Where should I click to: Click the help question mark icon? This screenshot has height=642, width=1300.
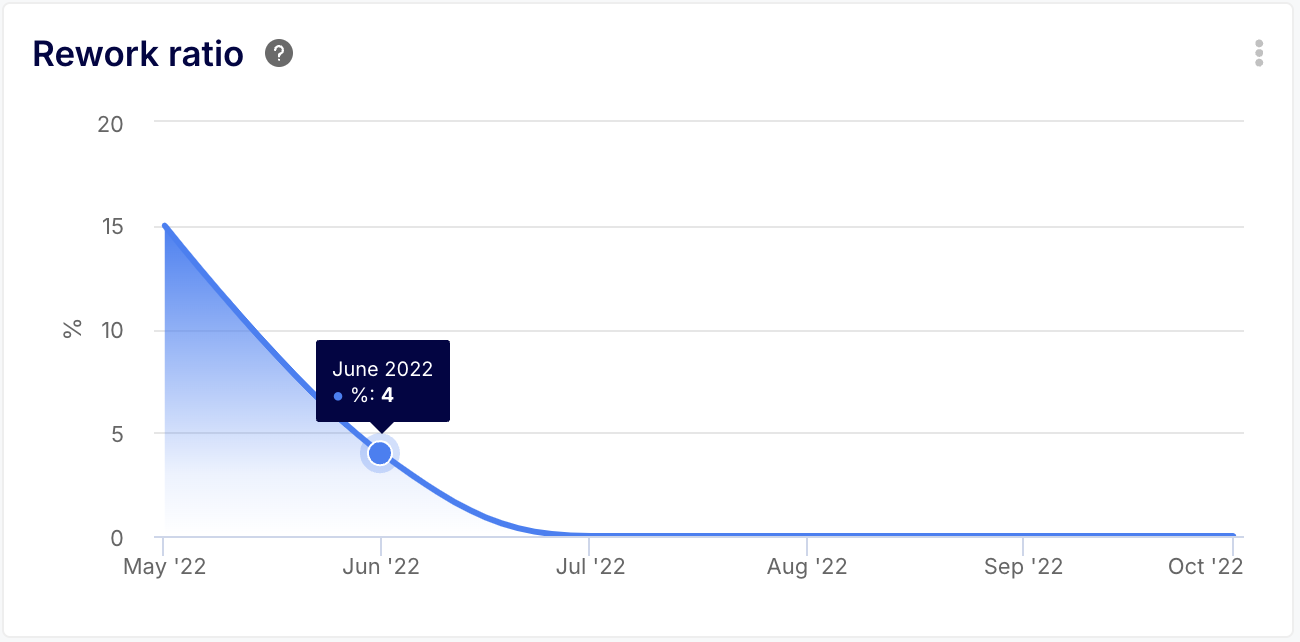(x=279, y=53)
